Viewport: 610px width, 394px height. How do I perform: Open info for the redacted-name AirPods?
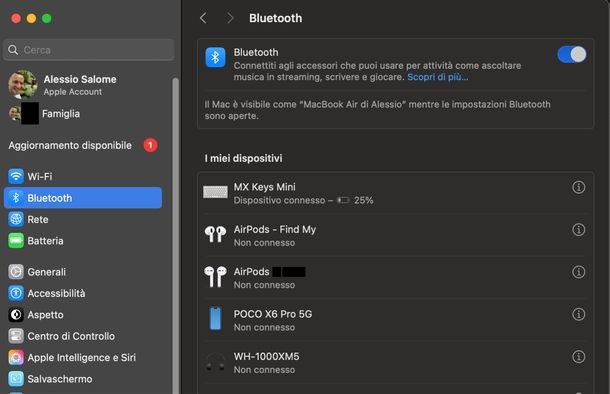[x=578, y=271]
